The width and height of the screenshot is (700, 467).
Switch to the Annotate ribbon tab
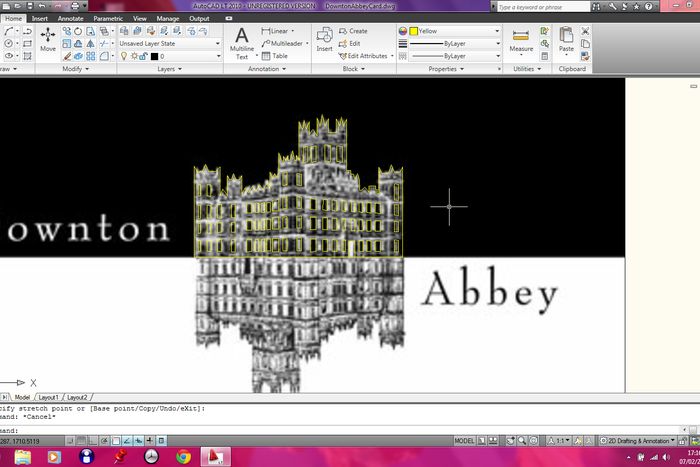click(70, 18)
